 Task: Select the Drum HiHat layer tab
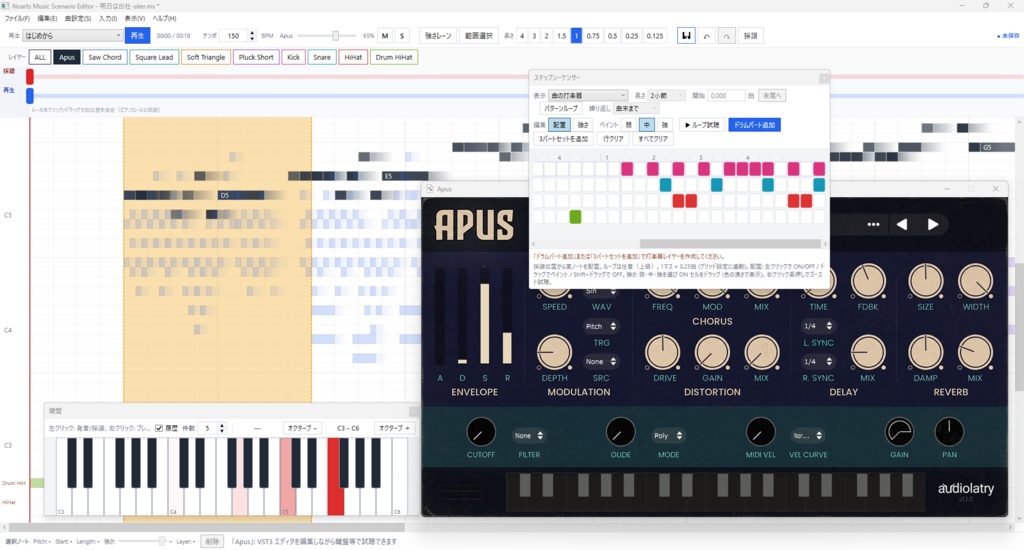[x=394, y=57]
